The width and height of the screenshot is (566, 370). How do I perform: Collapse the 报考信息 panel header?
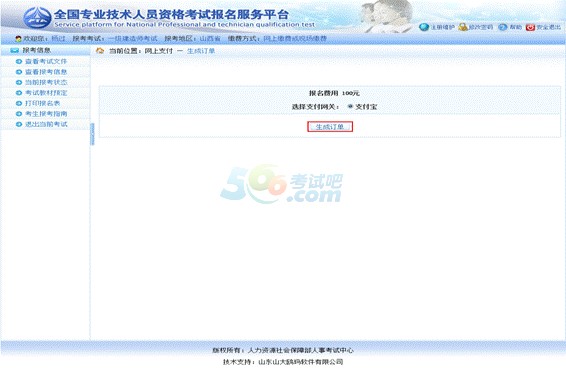click(45, 50)
